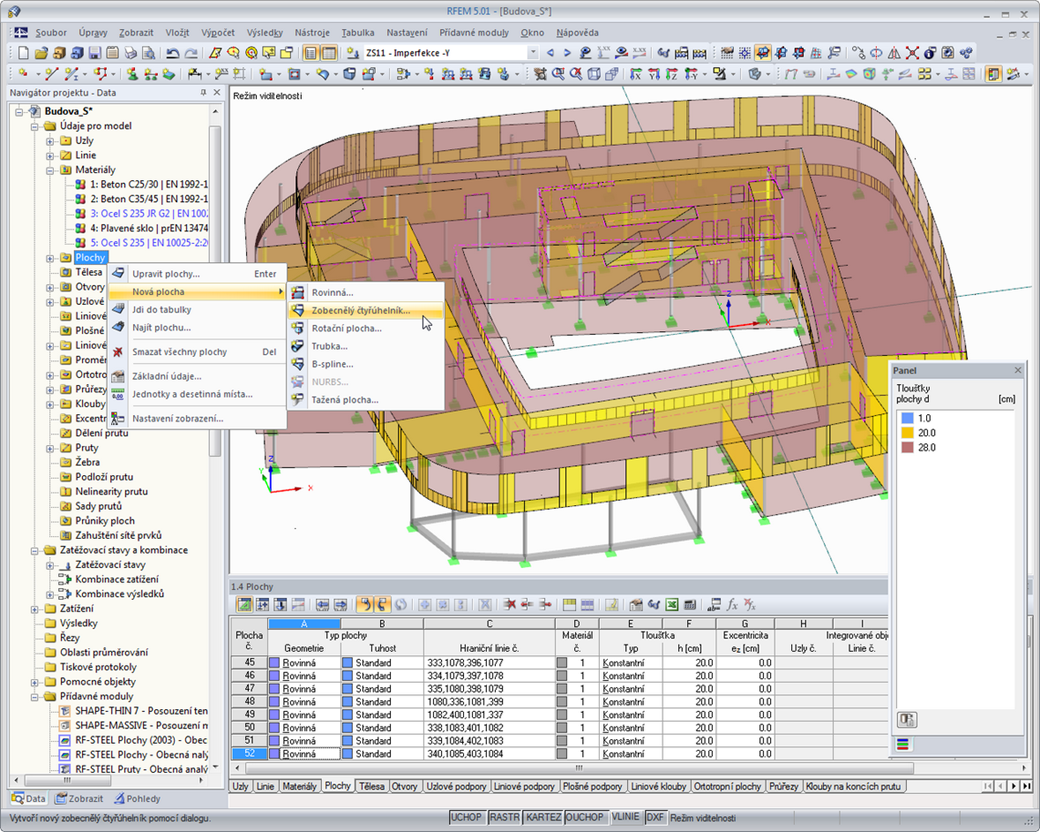1040x832 pixels.
Task: Select the next load case arrow
Action: point(569,53)
